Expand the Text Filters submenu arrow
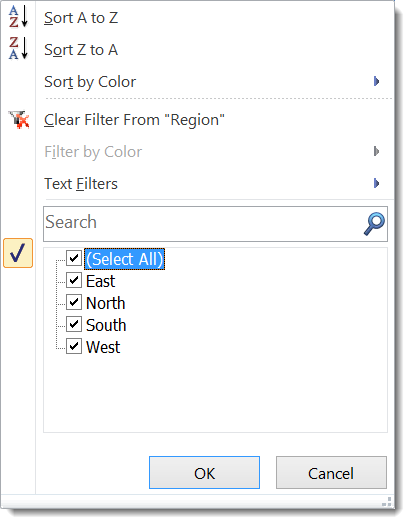 (x=377, y=183)
